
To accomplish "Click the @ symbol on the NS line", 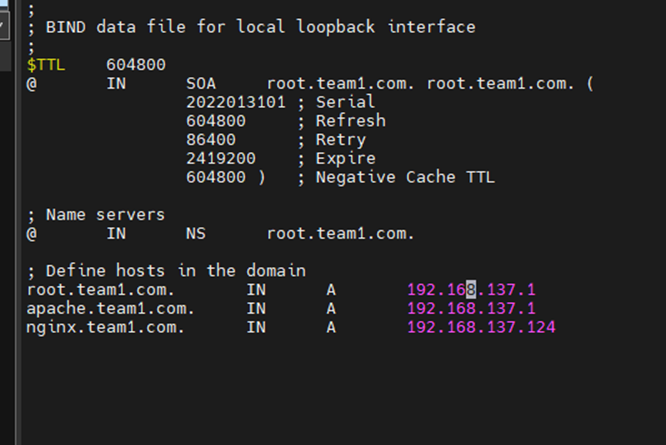I will click(31, 234).
